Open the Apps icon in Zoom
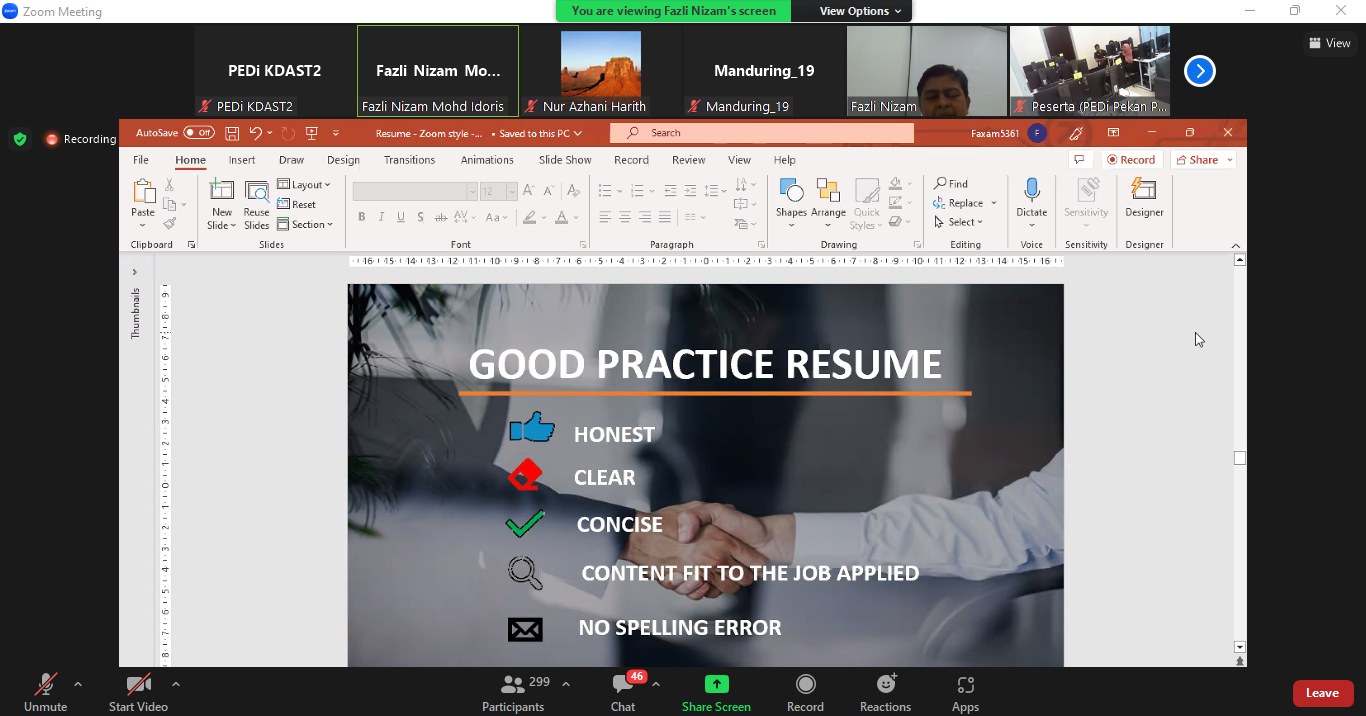Screen dimensions: 1366x716 965,685
